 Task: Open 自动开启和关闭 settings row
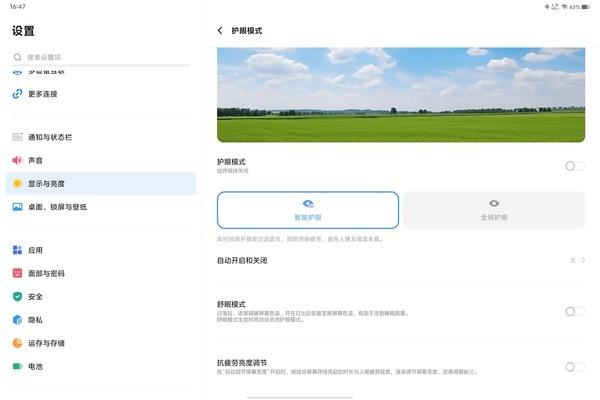click(401, 260)
